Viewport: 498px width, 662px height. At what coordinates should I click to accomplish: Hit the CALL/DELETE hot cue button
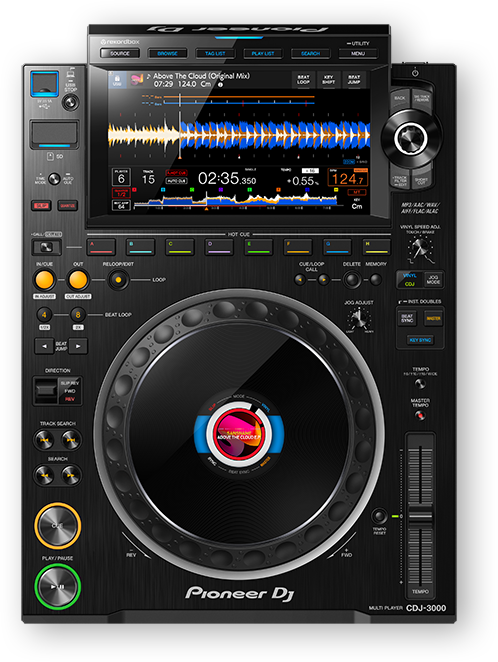46,247
